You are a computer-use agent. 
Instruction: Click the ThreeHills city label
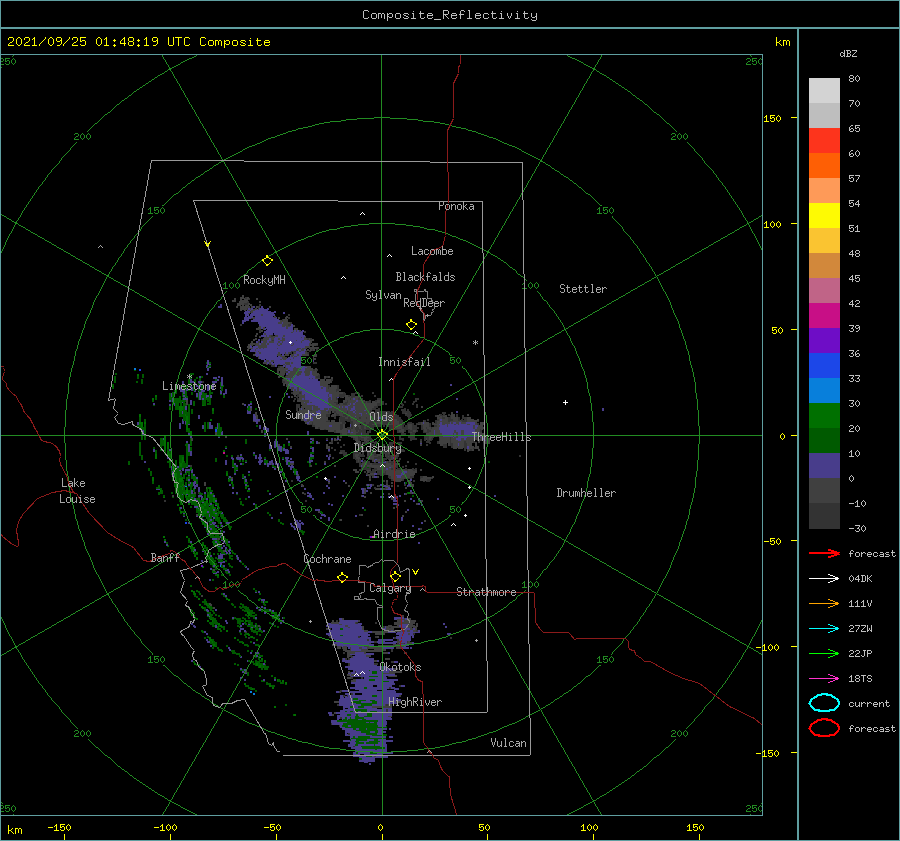coord(501,437)
